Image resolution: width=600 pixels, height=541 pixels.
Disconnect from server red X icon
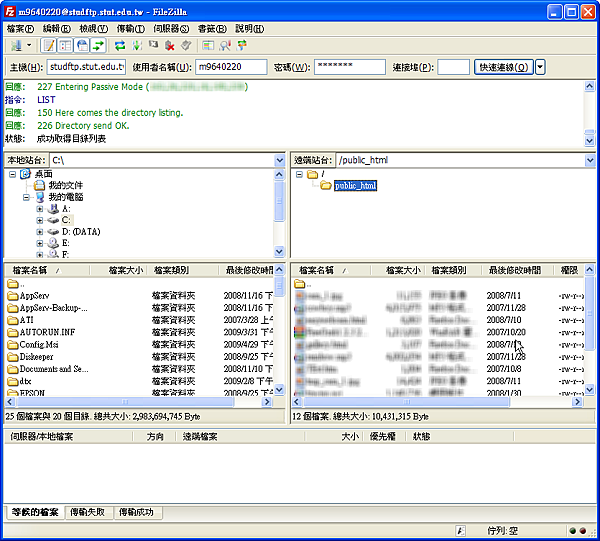click(x=170, y=46)
